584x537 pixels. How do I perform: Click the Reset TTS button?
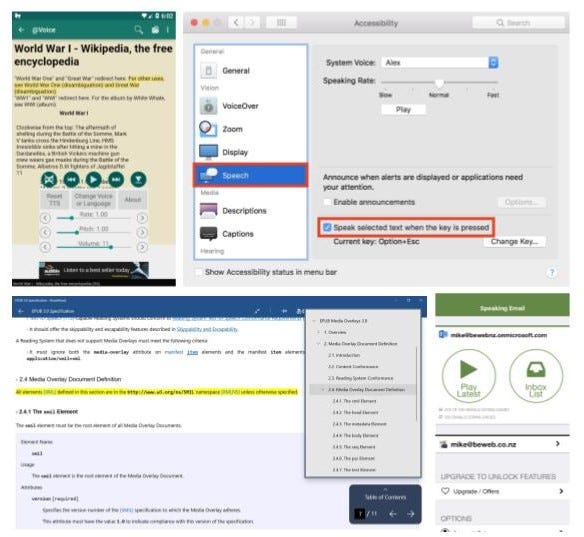tap(54, 200)
